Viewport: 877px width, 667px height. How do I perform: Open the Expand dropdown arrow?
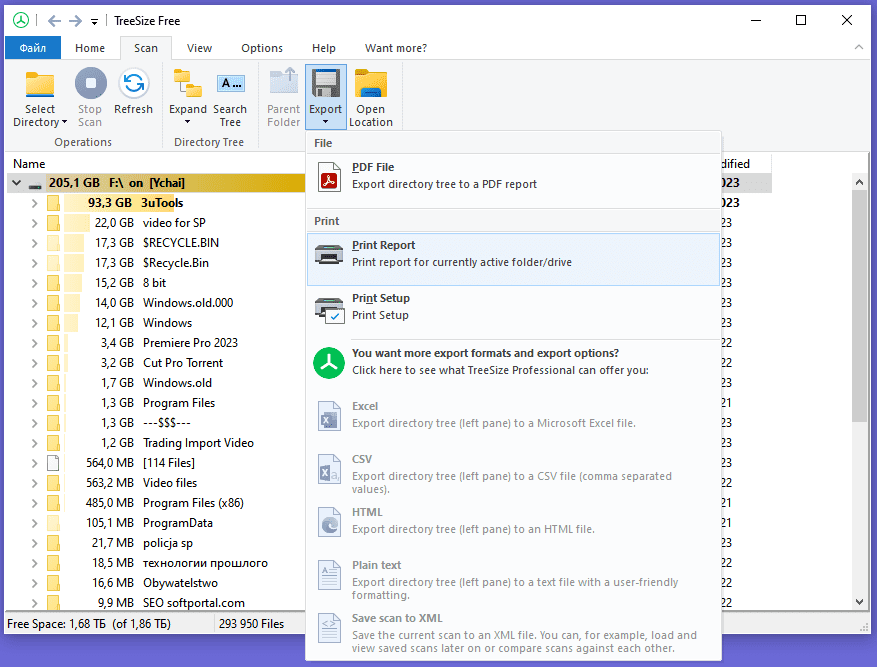pyautogui.click(x=187, y=122)
